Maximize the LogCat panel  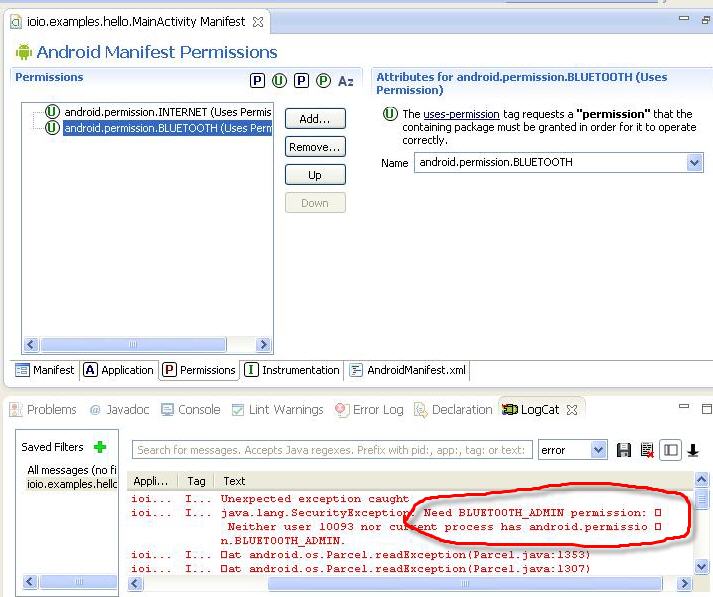707,409
